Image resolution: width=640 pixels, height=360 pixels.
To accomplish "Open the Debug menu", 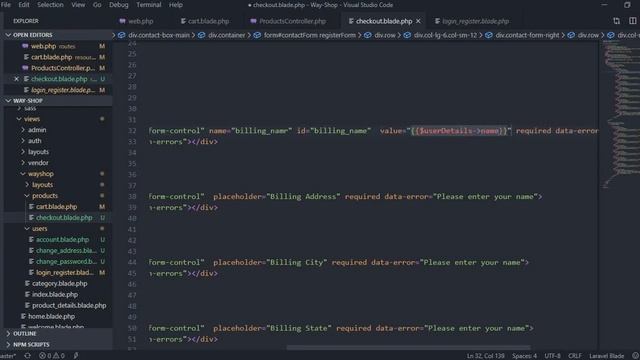I will tap(118, 5).
